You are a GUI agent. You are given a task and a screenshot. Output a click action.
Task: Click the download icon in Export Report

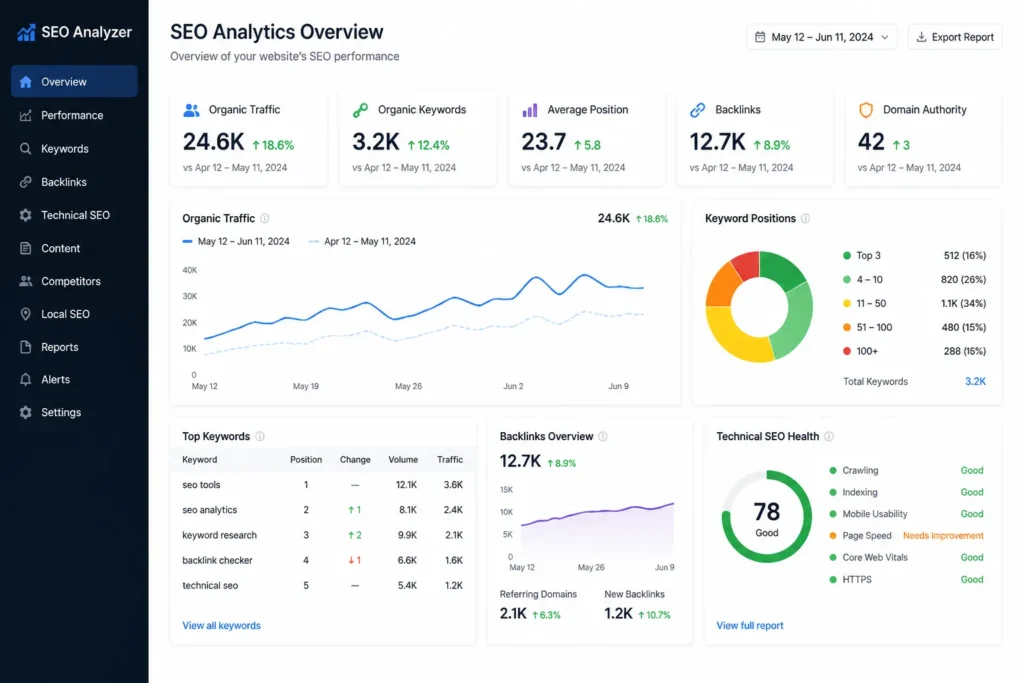[x=921, y=37]
